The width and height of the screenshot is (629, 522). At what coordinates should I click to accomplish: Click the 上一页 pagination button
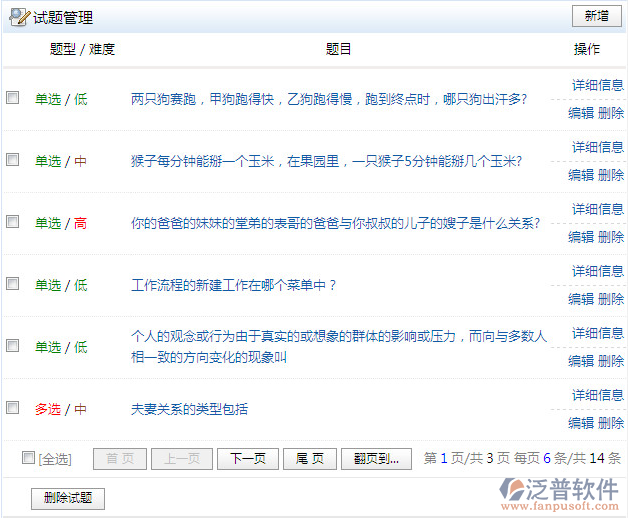coord(182,459)
